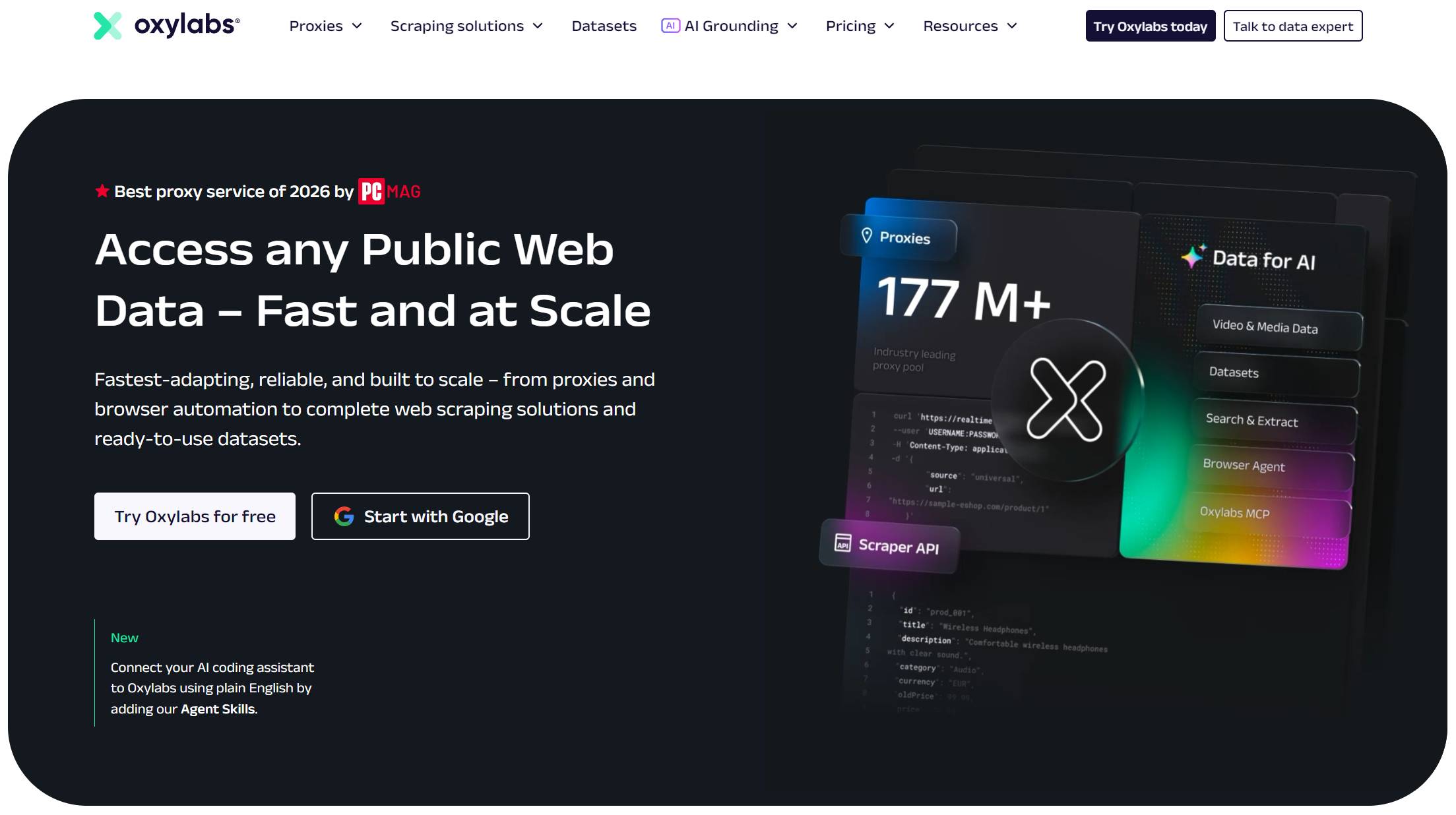The height and width of the screenshot is (815, 1456).
Task: Click Best proxy service of 2026 text
Action: click(234, 191)
